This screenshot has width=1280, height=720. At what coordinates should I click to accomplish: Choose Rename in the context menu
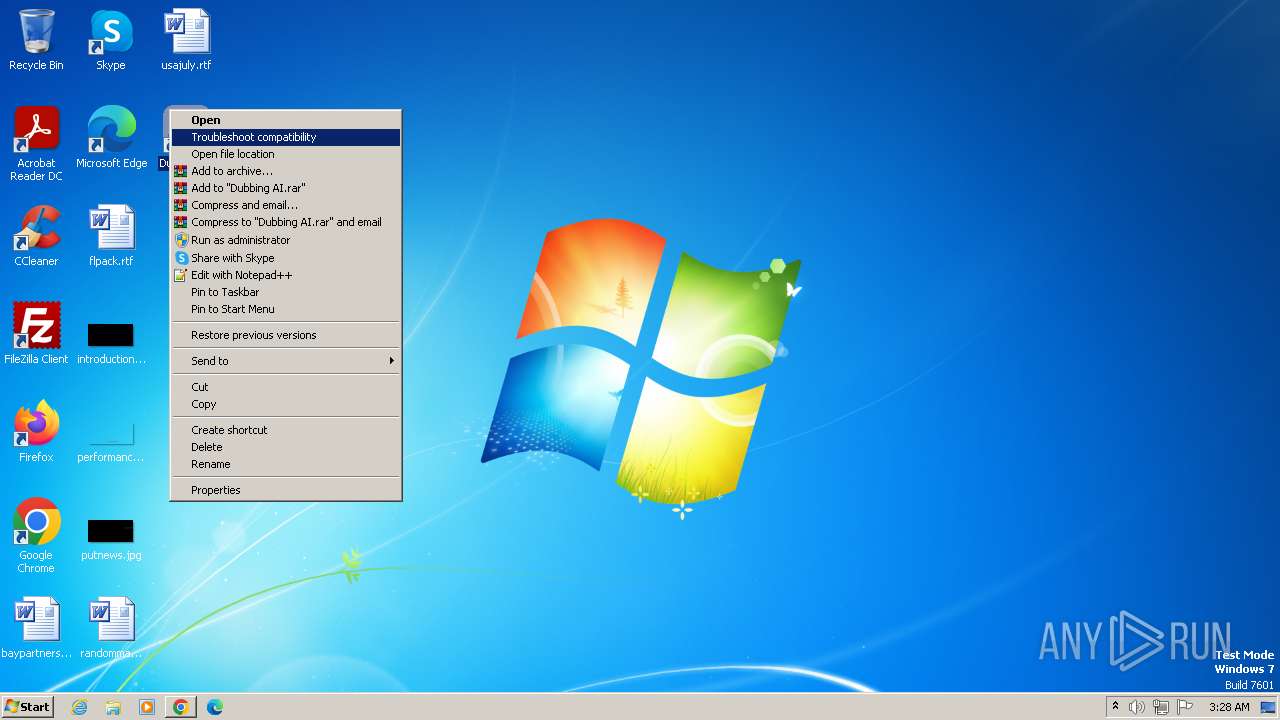(x=286, y=464)
